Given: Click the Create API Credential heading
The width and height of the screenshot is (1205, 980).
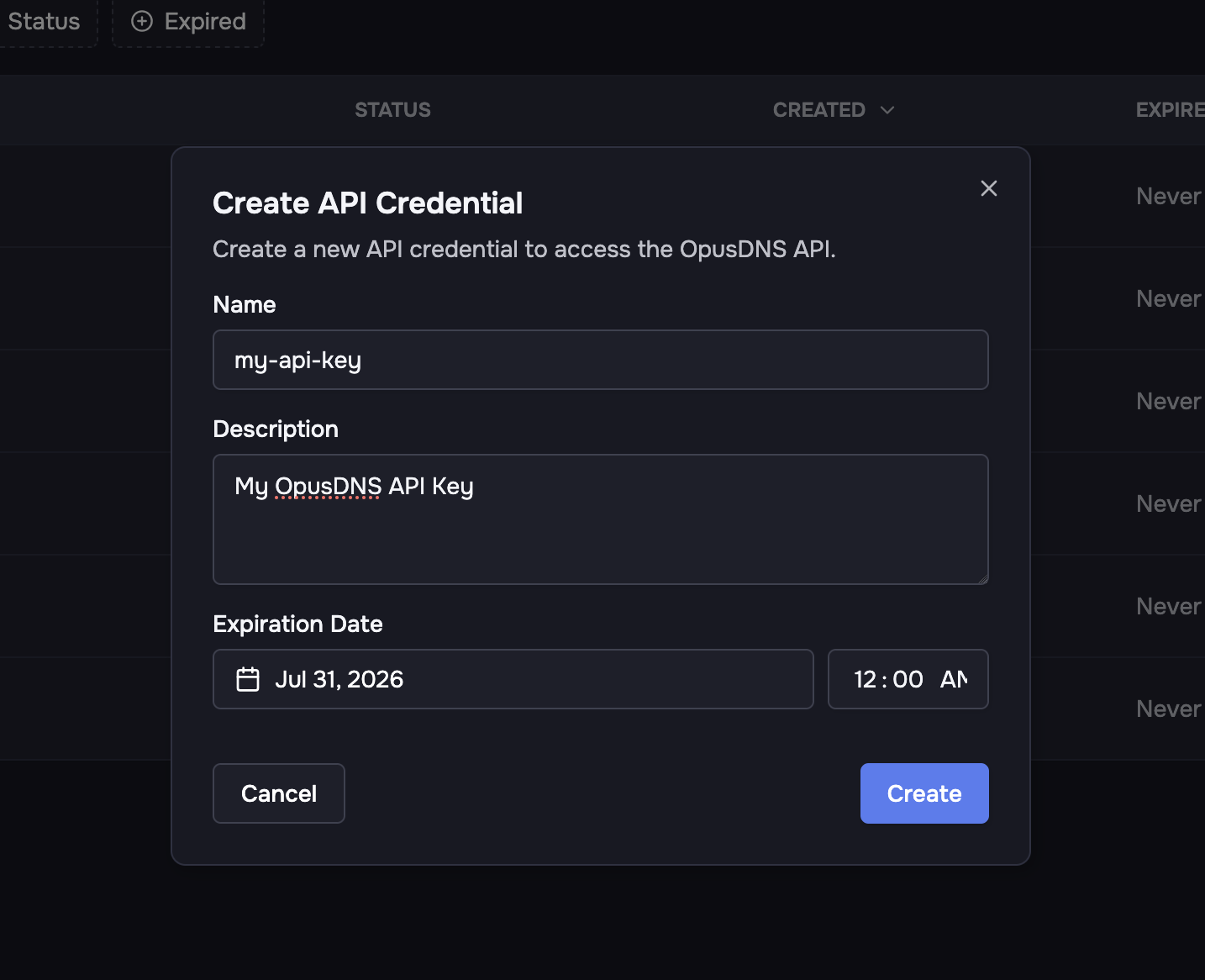Looking at the screenshot, I should [368, 203].
